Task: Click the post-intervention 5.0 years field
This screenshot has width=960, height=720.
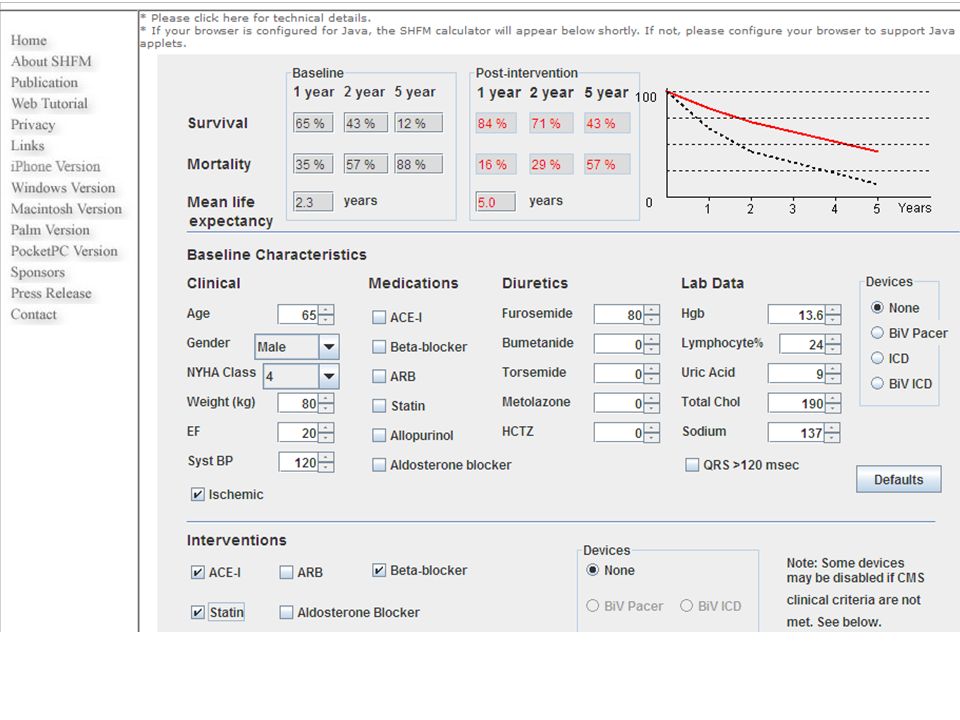Action: click(496, 201)
